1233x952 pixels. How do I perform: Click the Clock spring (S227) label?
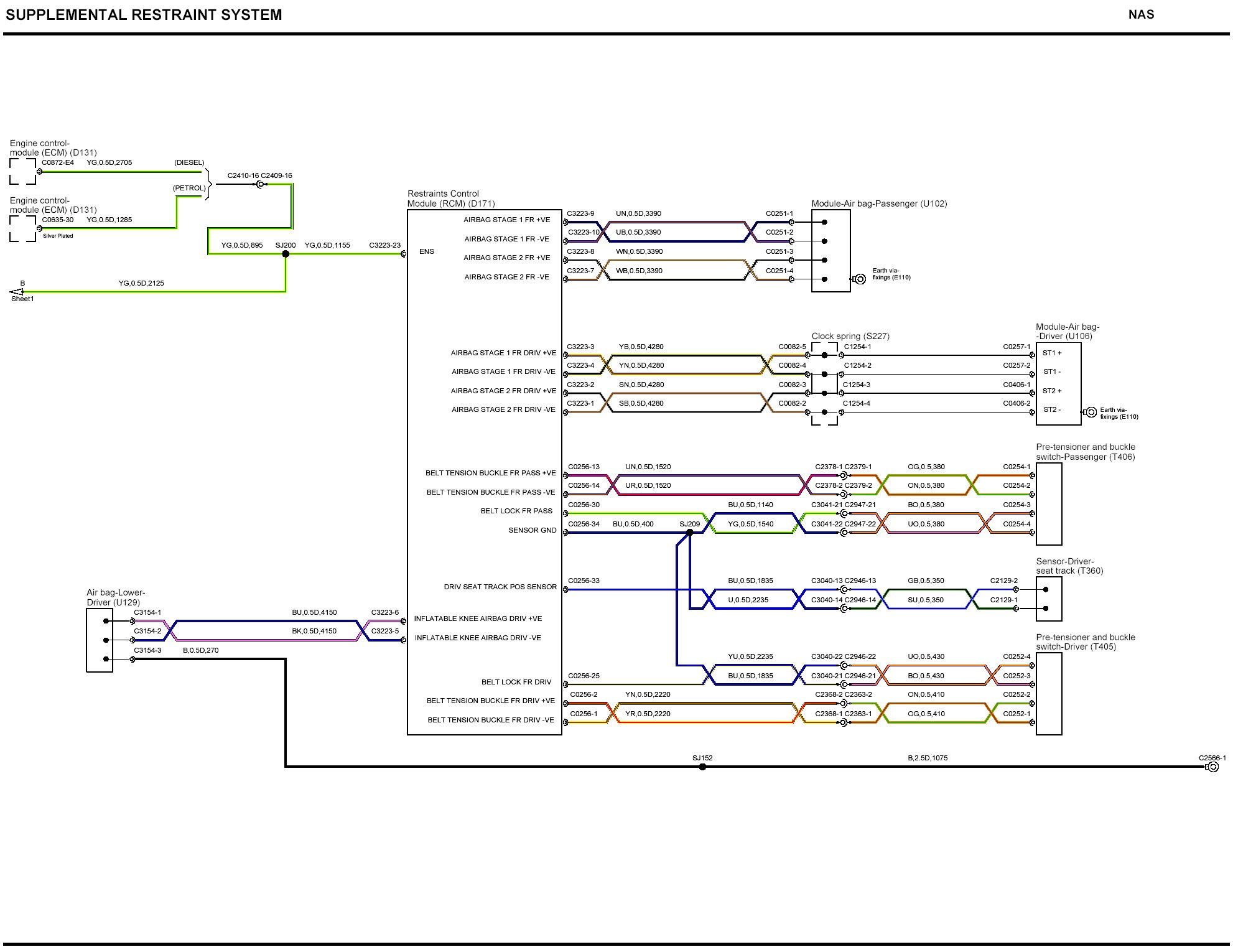point(850,336)
